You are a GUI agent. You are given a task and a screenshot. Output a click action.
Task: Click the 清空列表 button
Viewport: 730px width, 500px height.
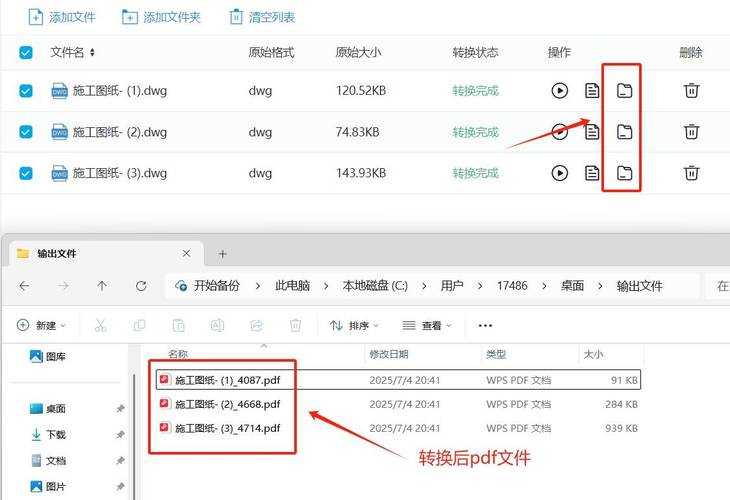[262, 17]
